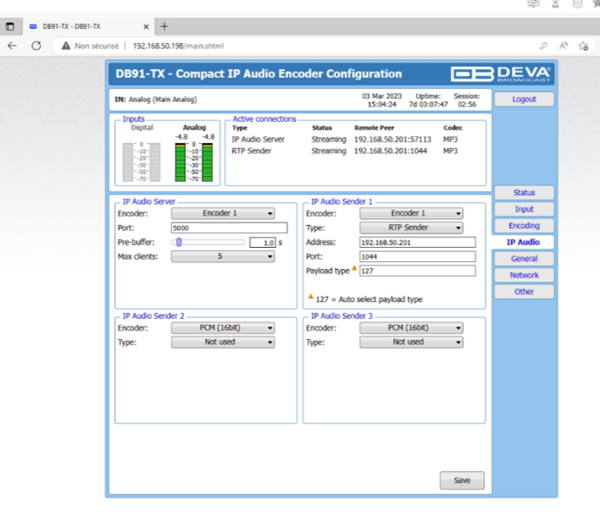Screen dimensions: 600x521
Task: Click IP Audio Server Port field 5000
Action: (x=229, y=228)
